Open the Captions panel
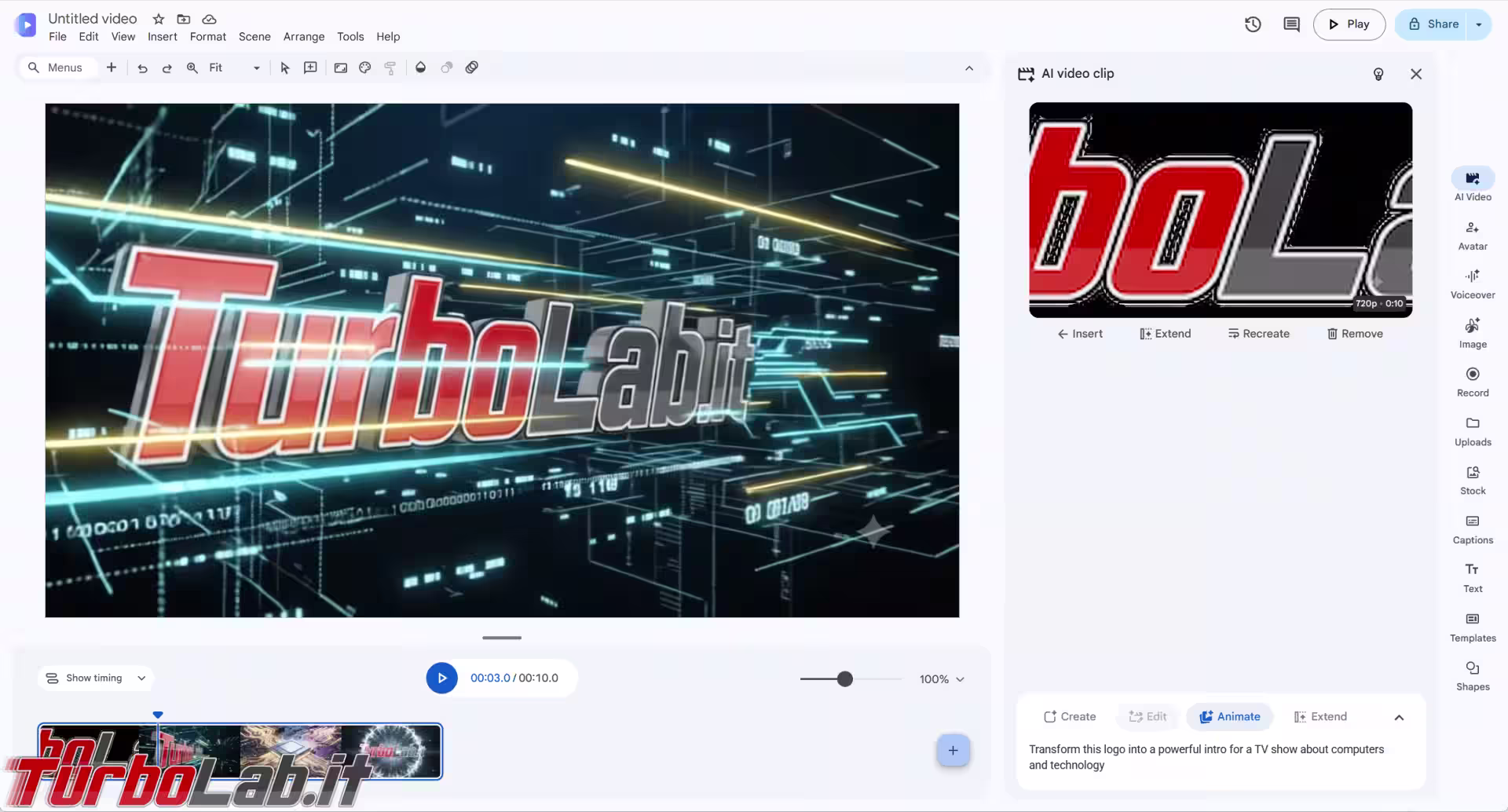This screenshot has height=812, width=1508. tap(1473, 530)
